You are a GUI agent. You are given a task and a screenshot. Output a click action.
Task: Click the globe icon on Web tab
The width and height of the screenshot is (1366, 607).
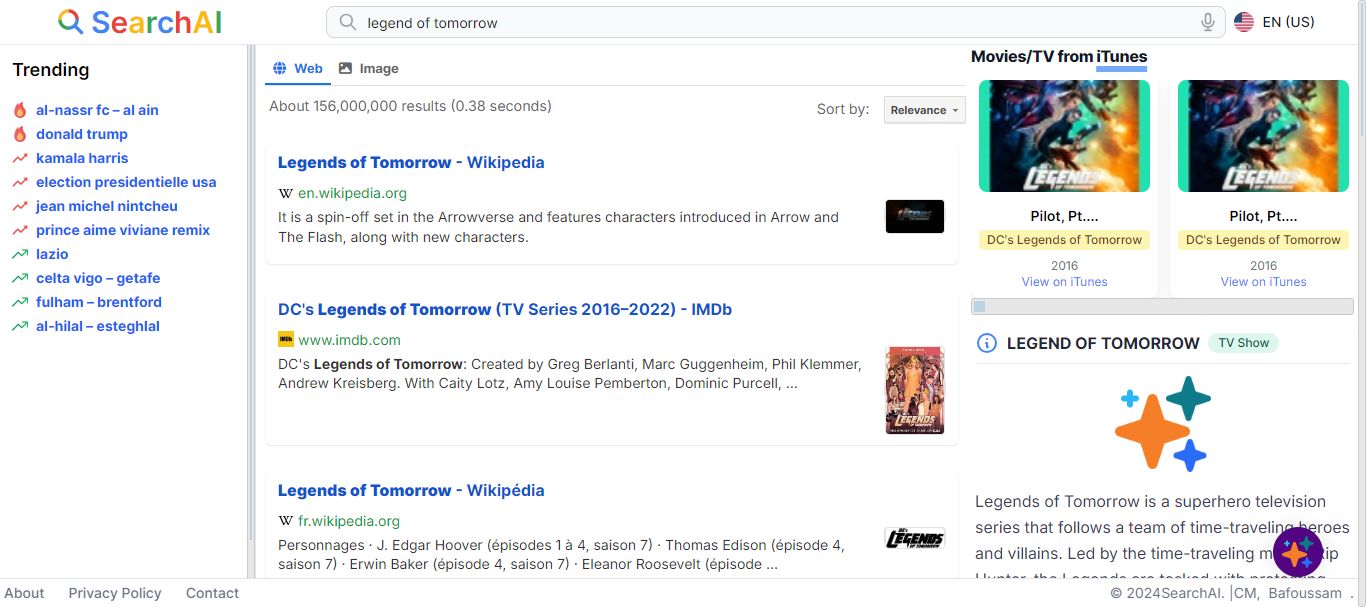(x=280, y=68)
